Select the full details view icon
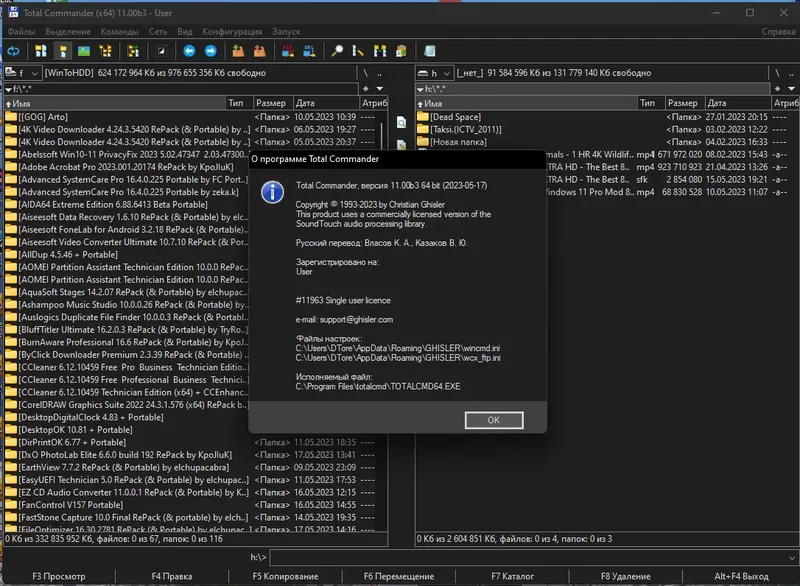800x586 pixels. click(63, 51)
